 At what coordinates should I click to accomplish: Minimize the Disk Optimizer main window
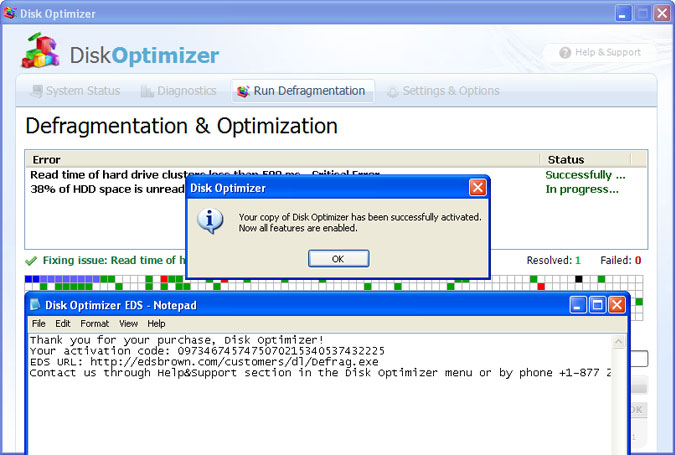(x=622, y=14)
